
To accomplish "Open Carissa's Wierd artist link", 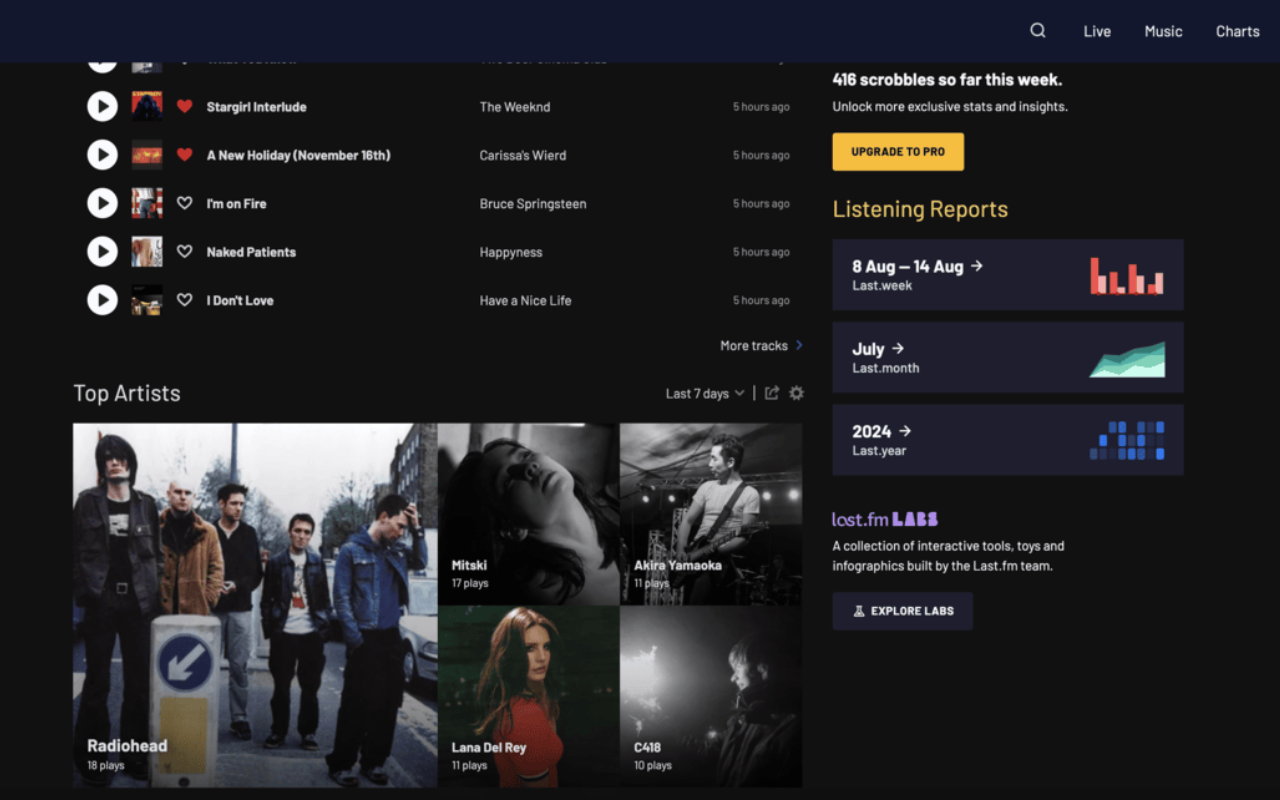I will [x=523, y=155].
